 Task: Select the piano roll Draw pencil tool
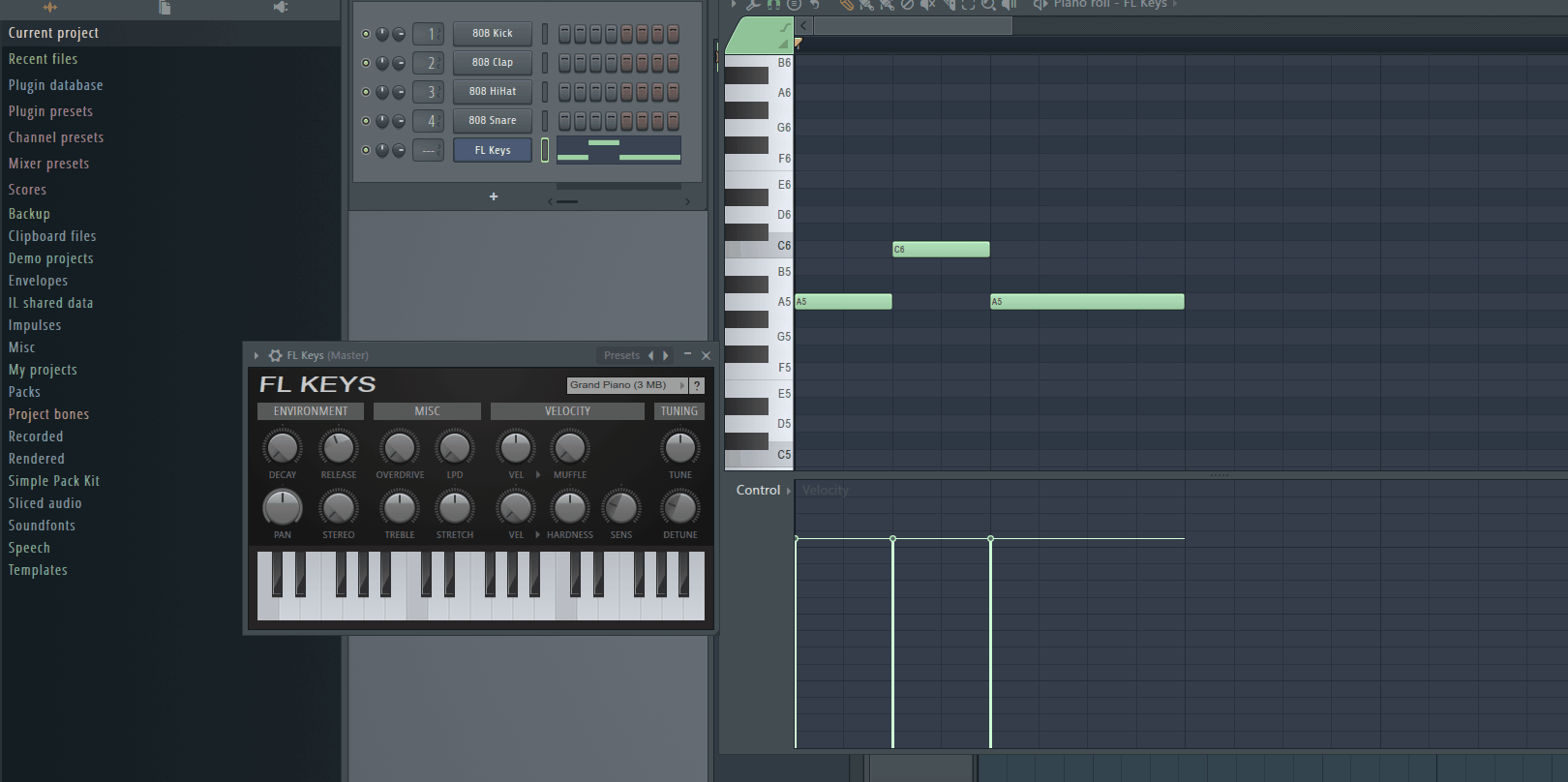(x=847, y=5)
